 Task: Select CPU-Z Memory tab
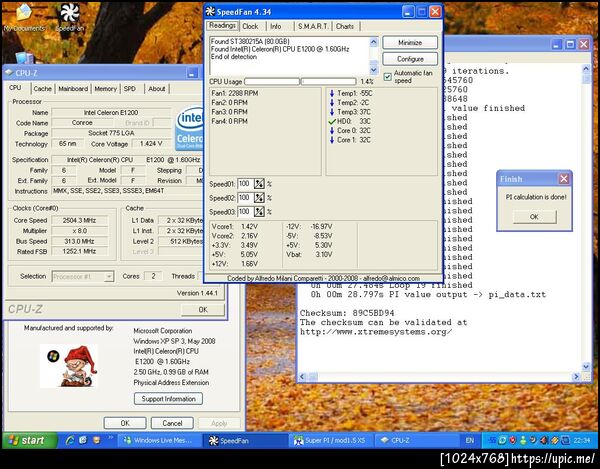click(x=105, y=88)
